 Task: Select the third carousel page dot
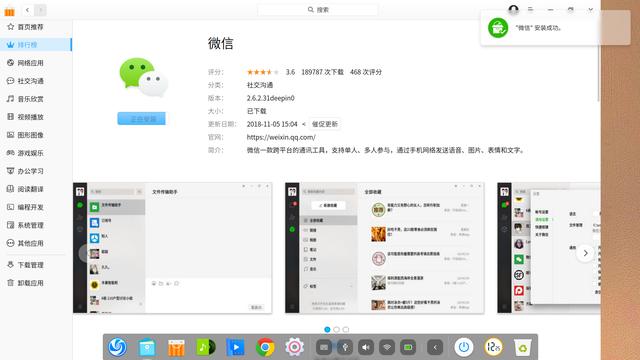tap(346, 329)
